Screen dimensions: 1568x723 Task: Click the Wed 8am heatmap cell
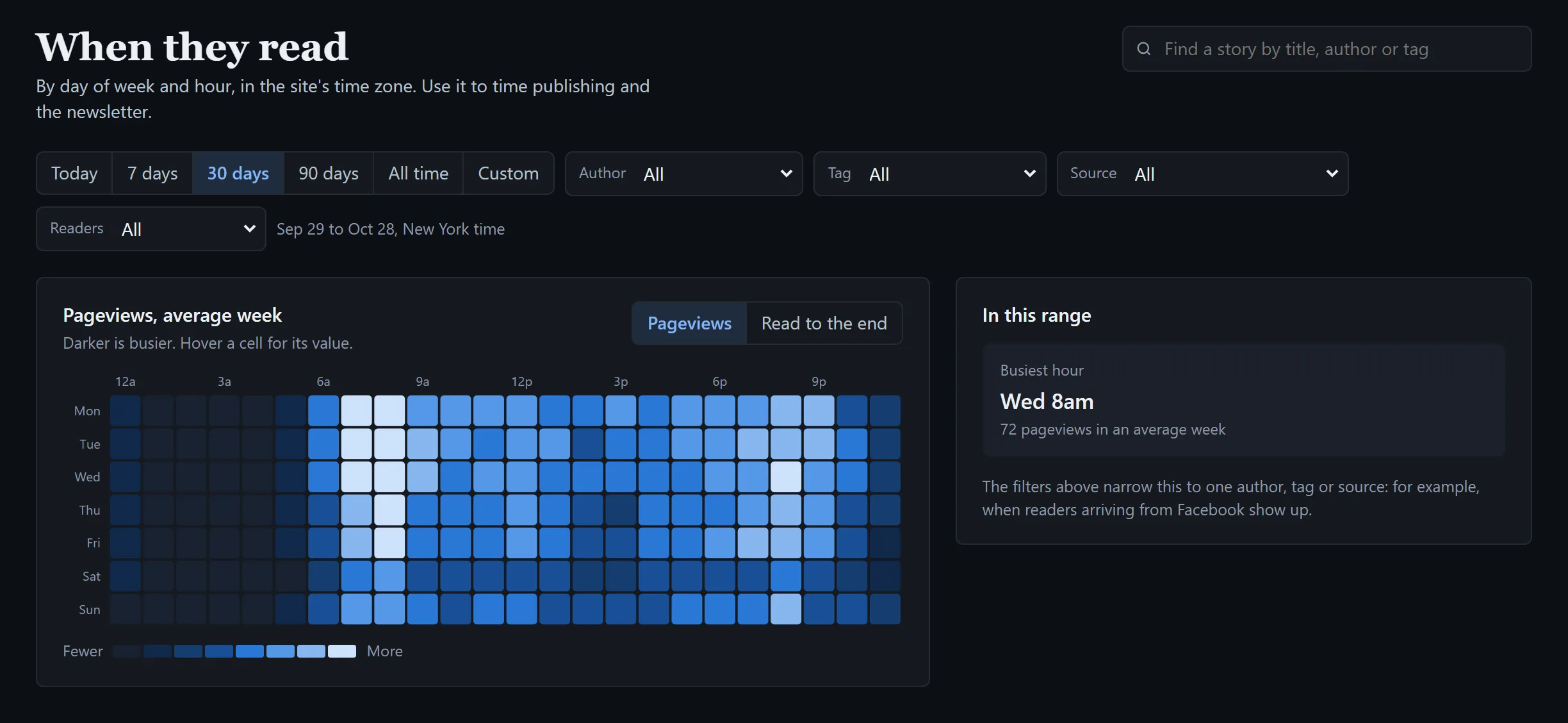pos(389,477)
